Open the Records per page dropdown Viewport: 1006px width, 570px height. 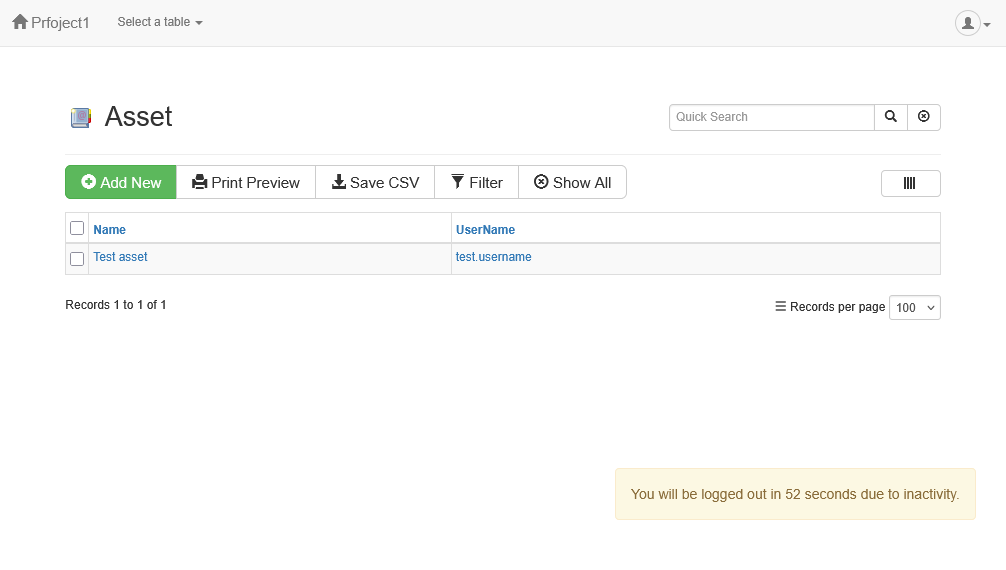914,308
